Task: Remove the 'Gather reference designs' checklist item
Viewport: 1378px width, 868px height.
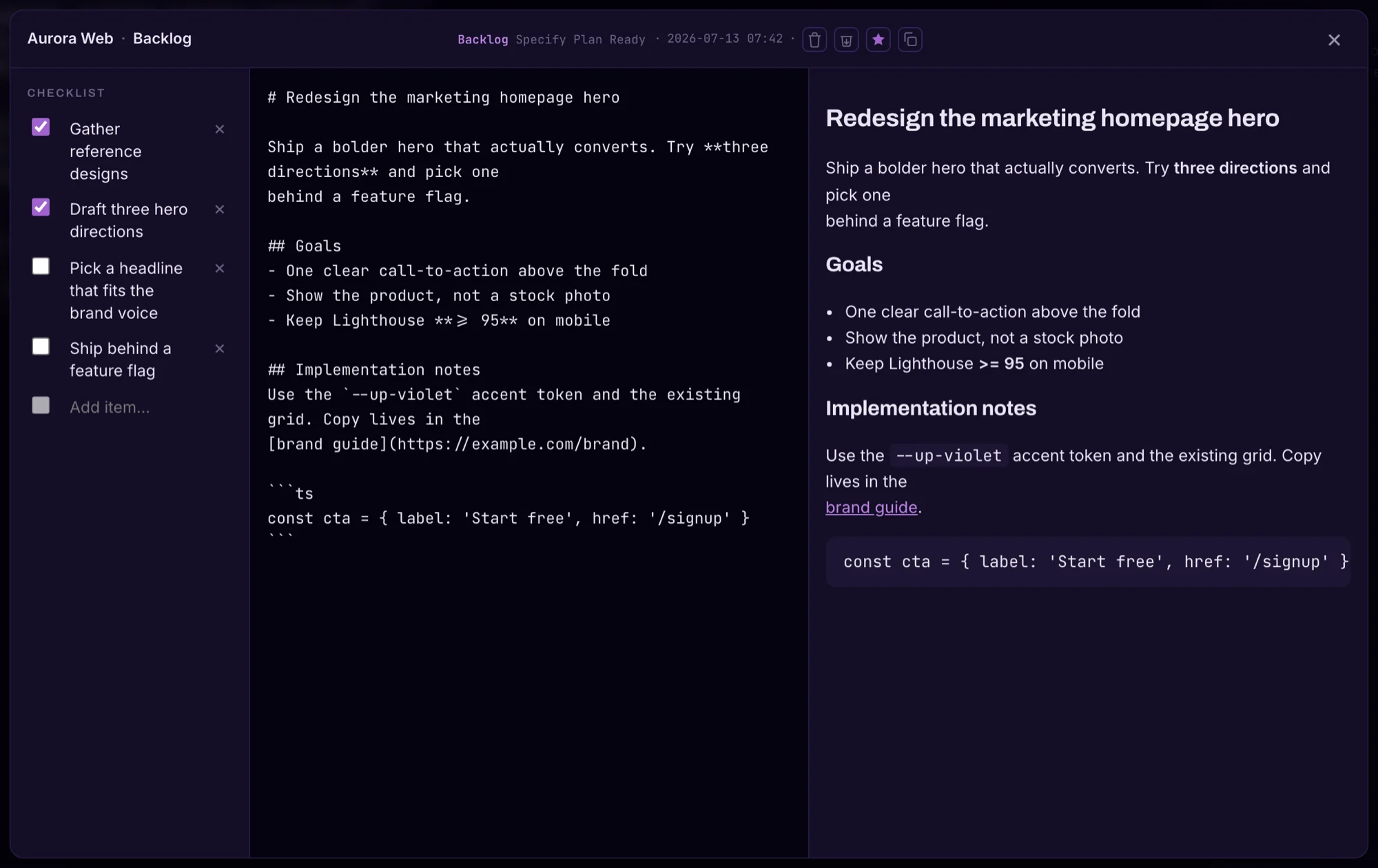Action: pyautogui.click(x=220, y=130)
